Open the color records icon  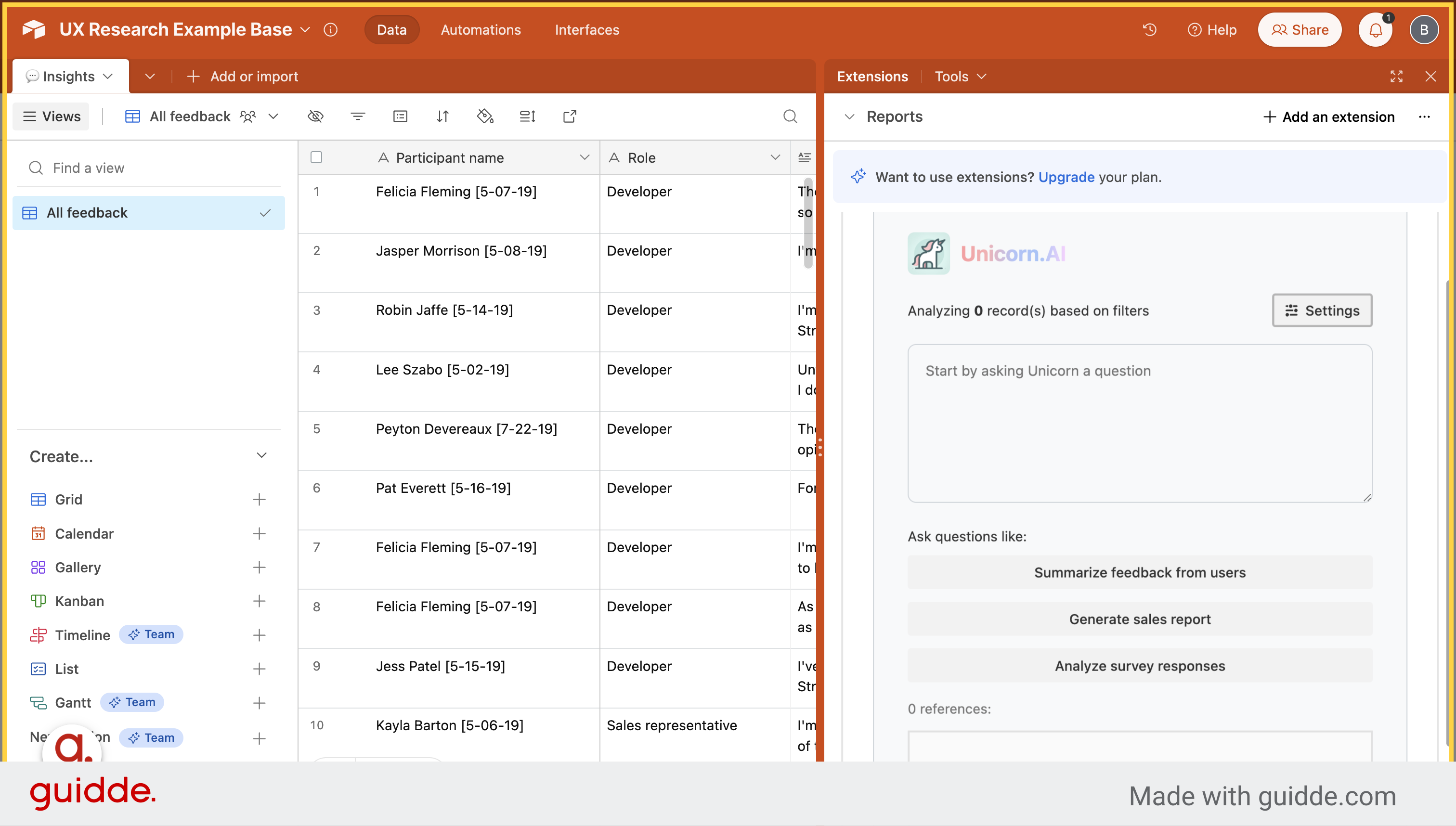pyautogui.click(x=485, y=116)
